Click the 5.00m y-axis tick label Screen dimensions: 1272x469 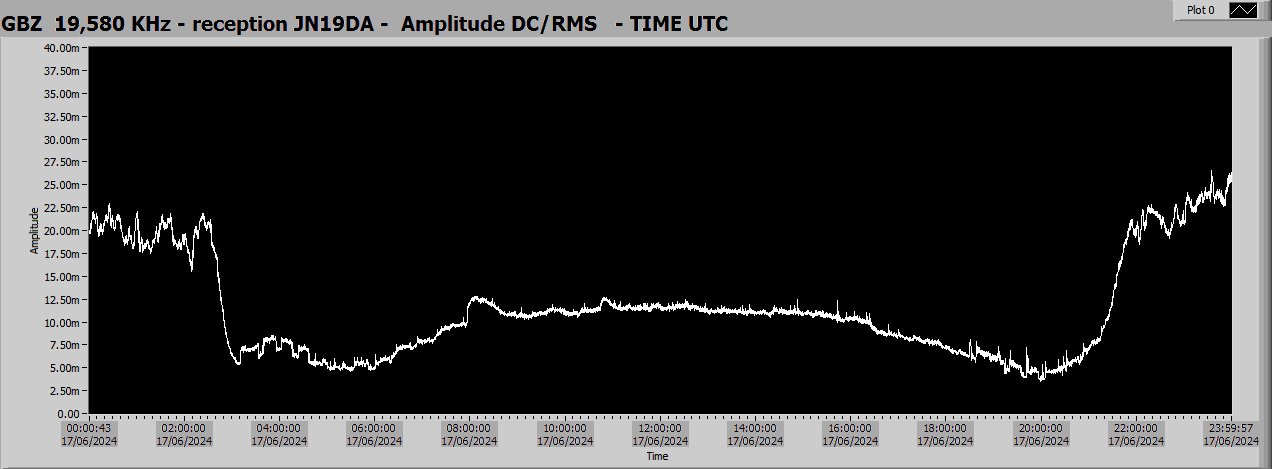(65, 368)
